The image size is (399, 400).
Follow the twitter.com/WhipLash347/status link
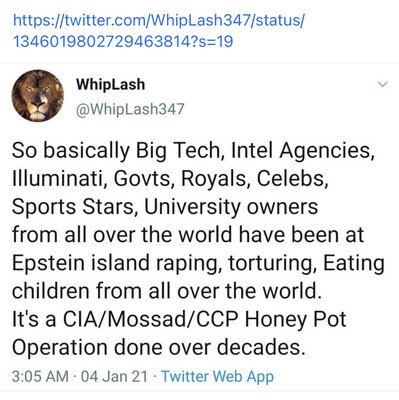point(159,21)
